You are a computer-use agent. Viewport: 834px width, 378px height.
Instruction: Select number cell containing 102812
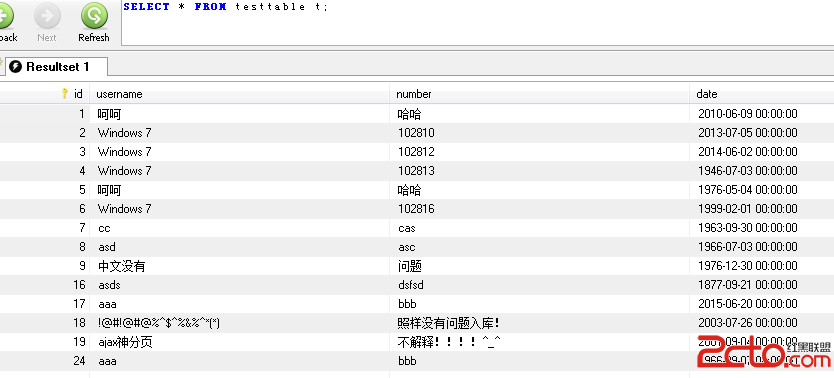point(539,152)
